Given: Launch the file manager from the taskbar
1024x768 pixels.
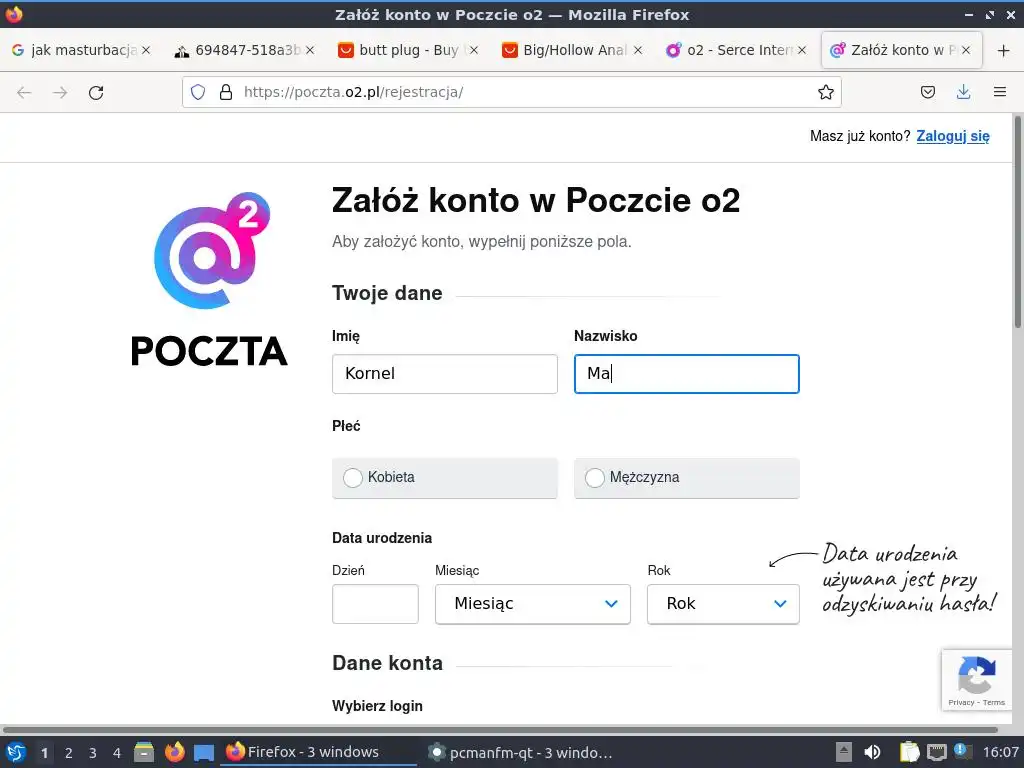Looking at the screenshot, I should [x=144, y=752].
